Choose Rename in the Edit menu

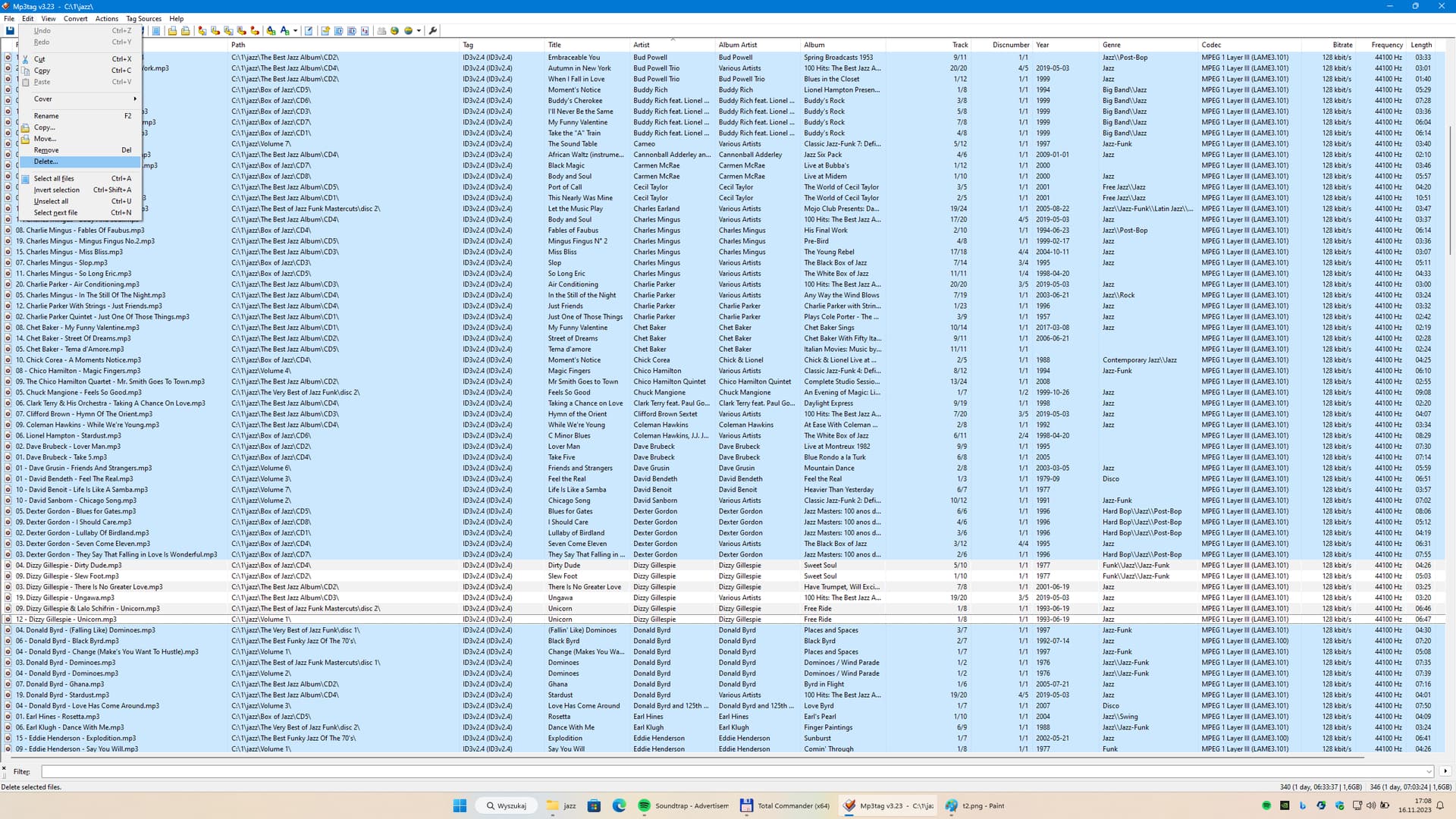(x=80, y=116)
